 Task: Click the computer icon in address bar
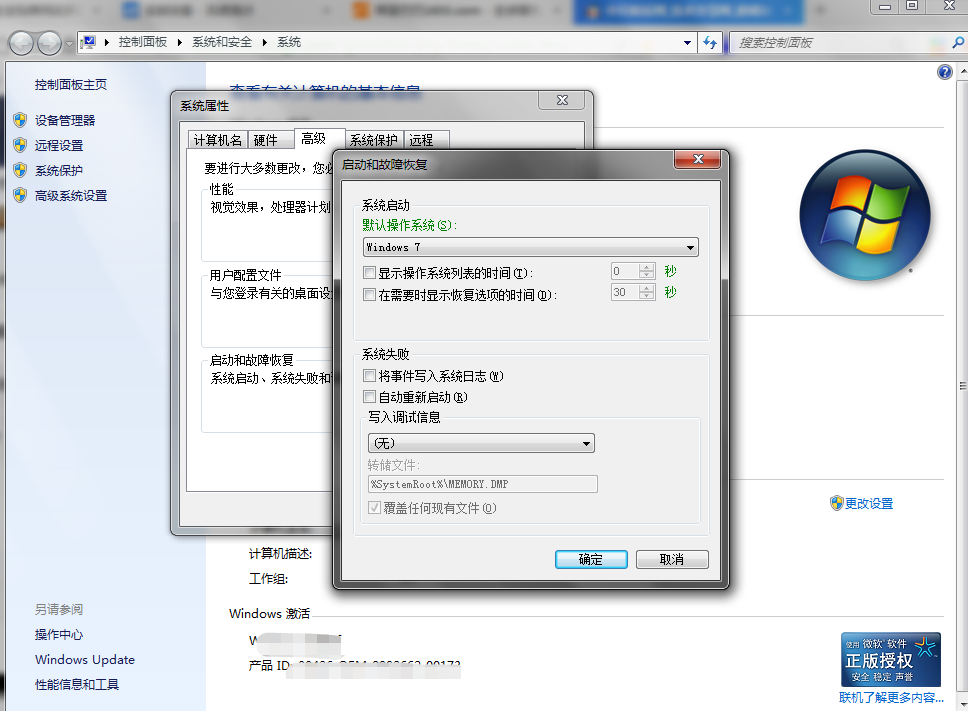89,42
